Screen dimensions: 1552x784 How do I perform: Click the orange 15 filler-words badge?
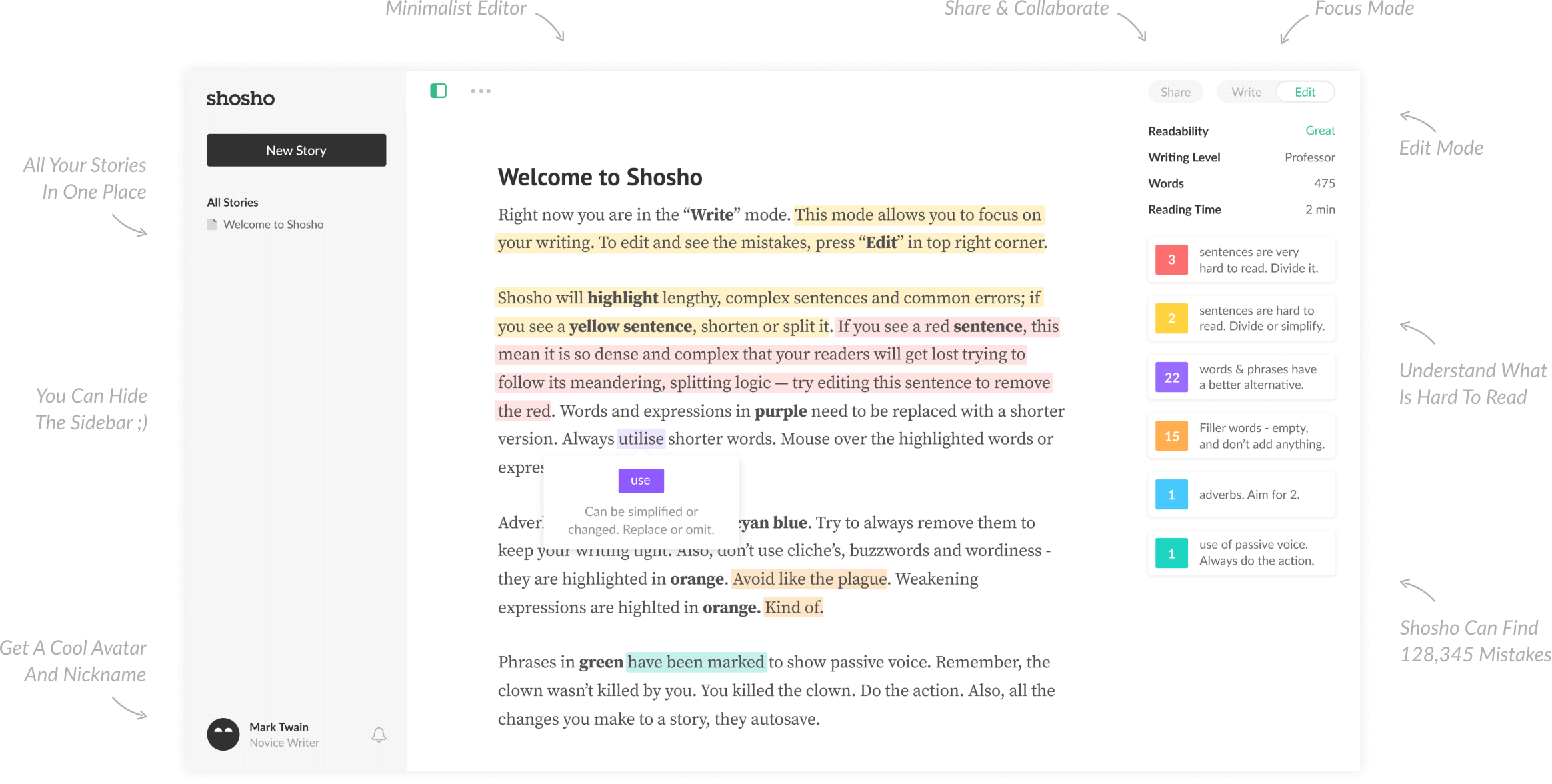(x=1171, y=435)
